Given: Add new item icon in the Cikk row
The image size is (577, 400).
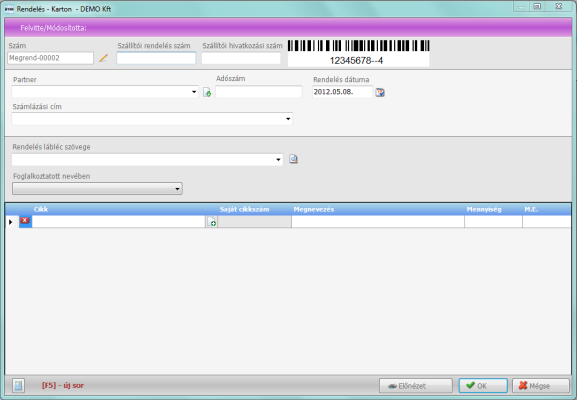Looking at the screenshot, I should coord(212,222).
